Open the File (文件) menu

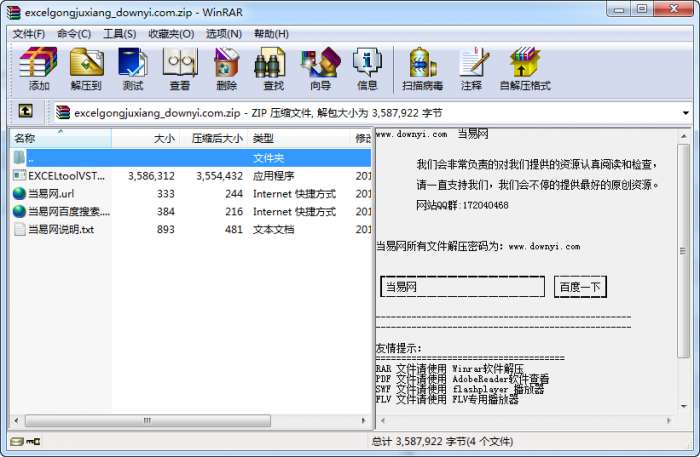click(29, 34)
